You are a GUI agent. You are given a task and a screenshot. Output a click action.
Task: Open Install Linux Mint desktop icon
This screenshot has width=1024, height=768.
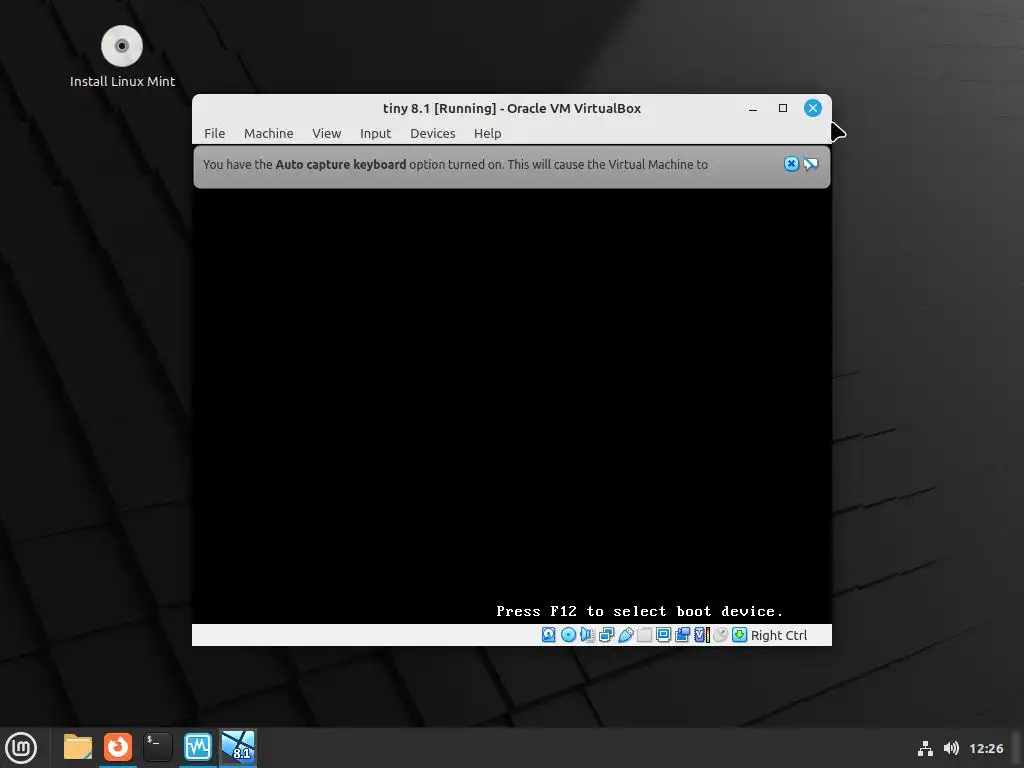point(122,56)
